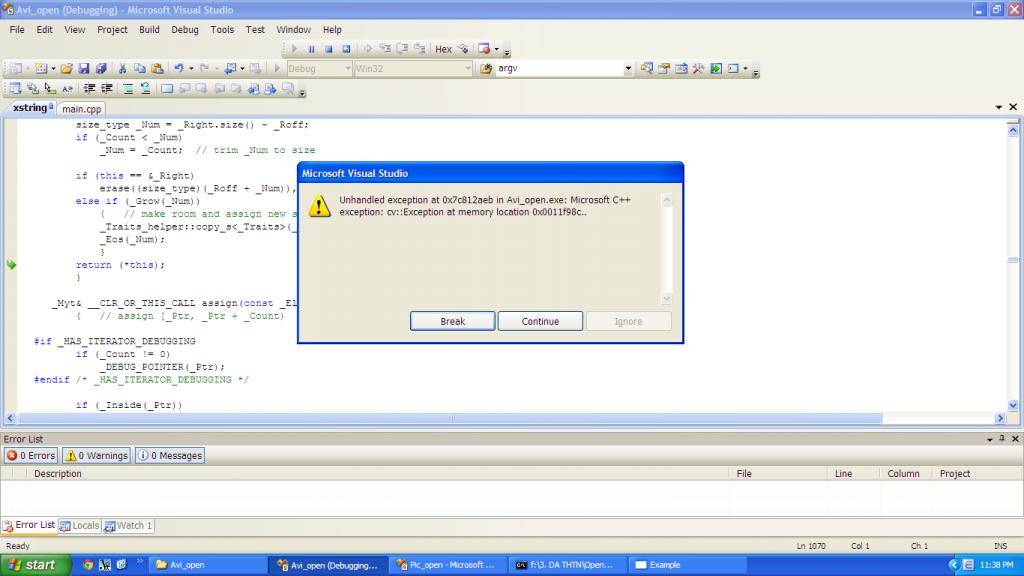Toggle the 0 Warnings filter
Viewport: 1024px width, 576px height.
point(97,455)
